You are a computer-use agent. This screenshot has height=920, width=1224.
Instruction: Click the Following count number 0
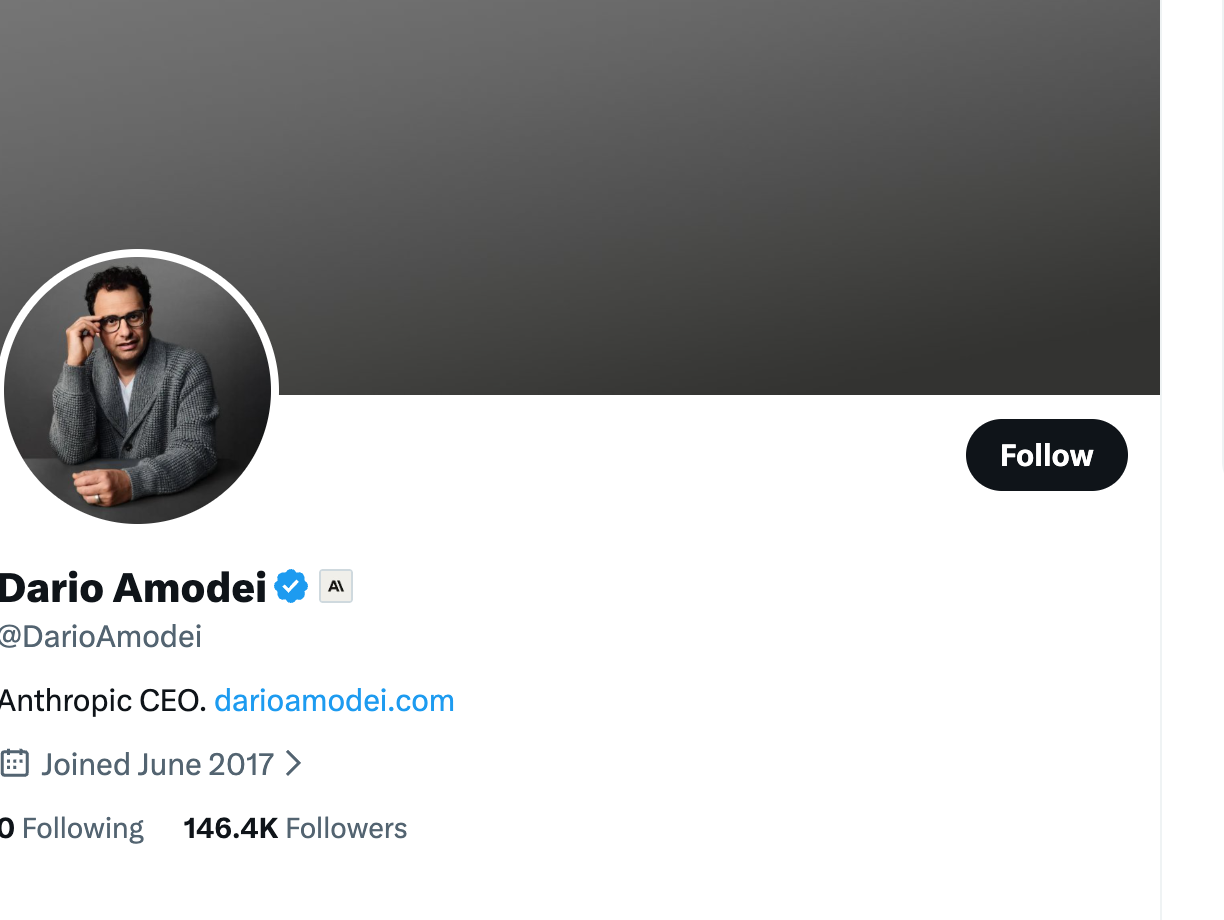[7, 828]
